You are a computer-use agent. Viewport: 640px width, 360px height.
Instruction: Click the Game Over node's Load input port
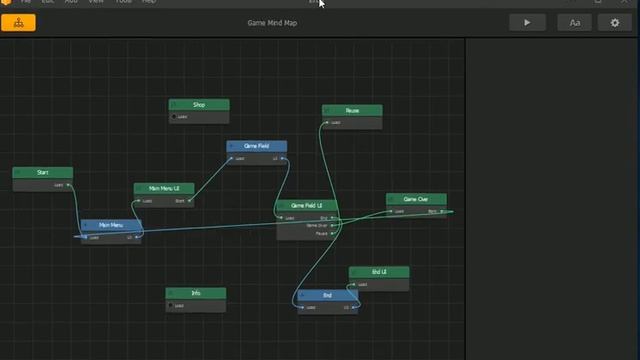click(391, 211)
